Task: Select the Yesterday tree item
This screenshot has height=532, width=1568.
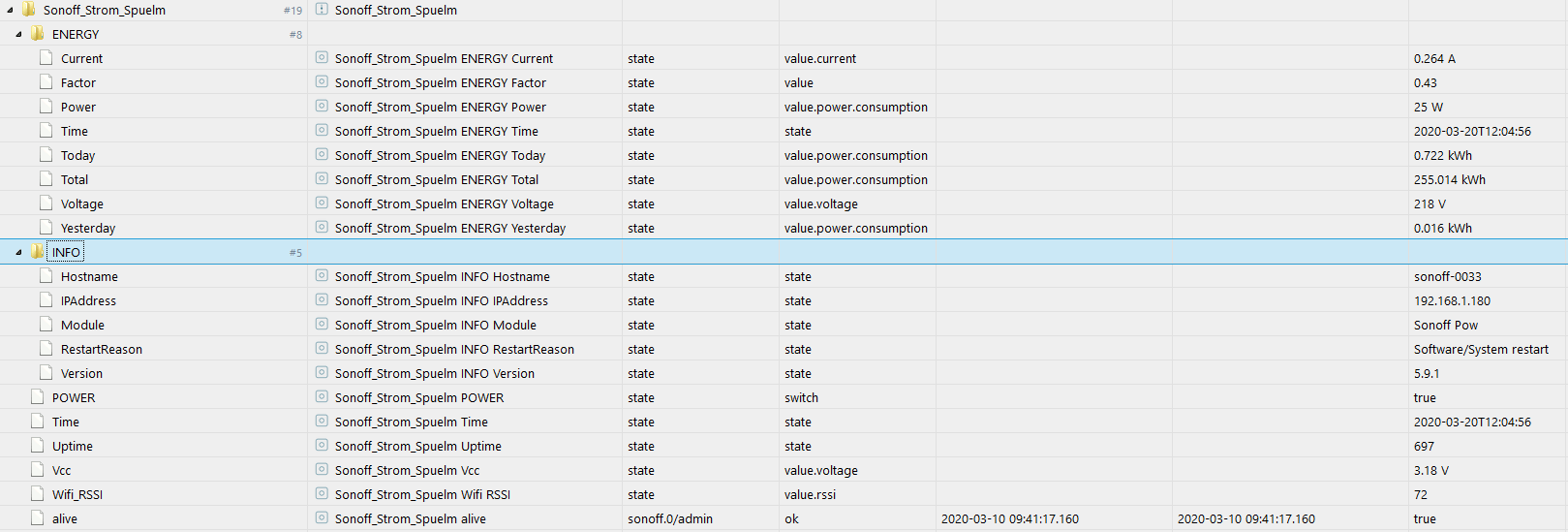Action: pos(88,228)
